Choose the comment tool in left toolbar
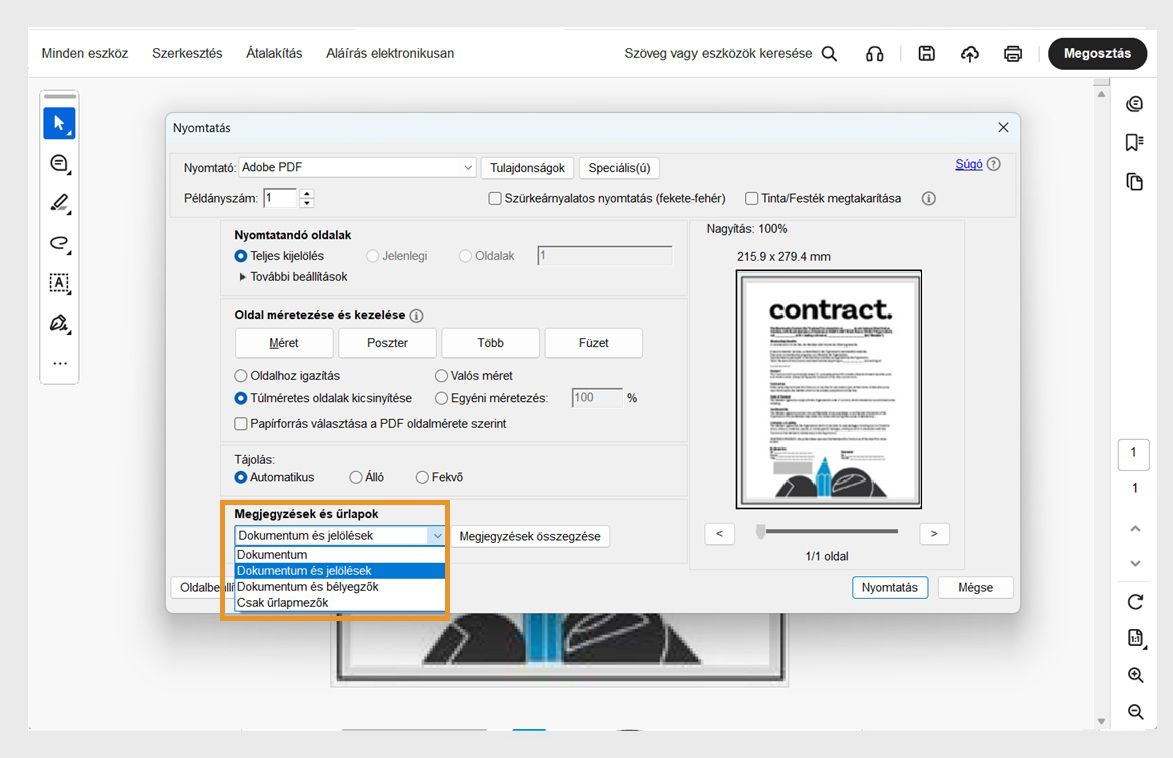This screenshot has height=758, width=1173. [59, 163]
